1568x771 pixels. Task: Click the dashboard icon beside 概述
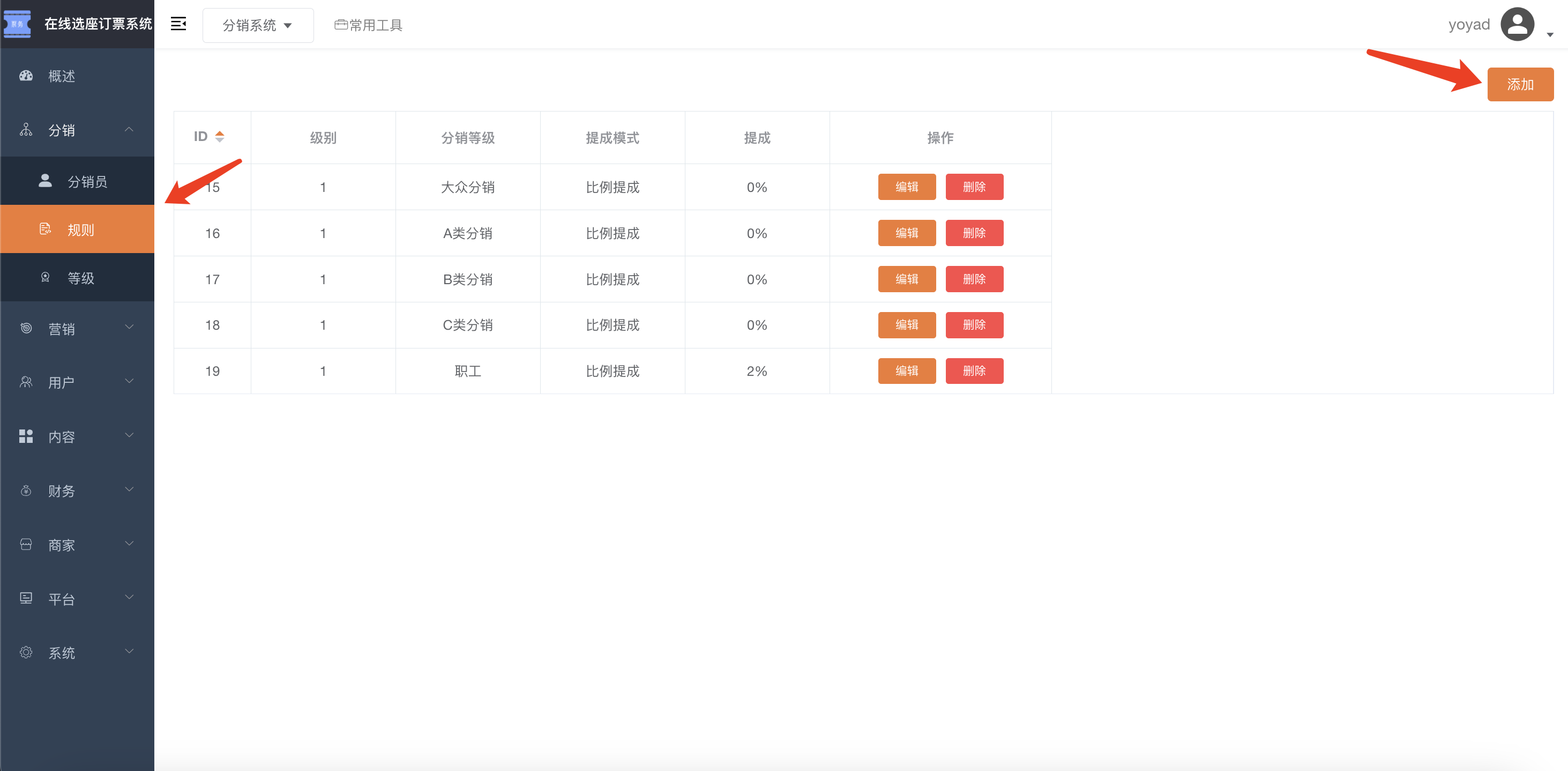[26, 76]
